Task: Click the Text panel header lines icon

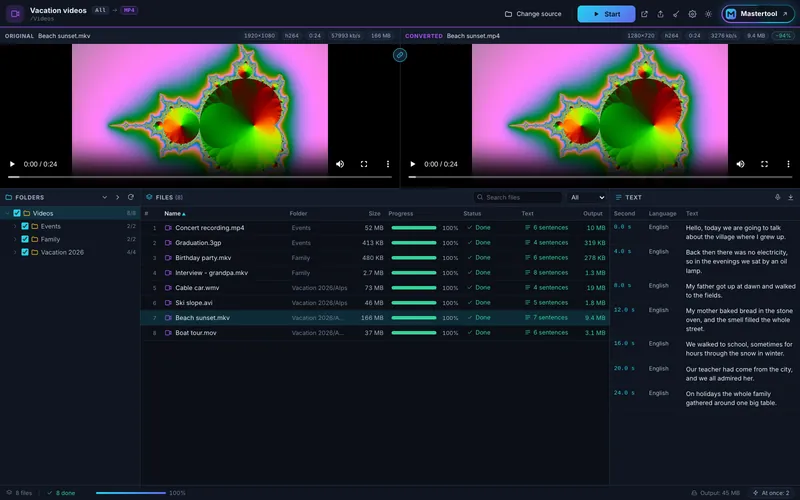Action: (618, 197)
